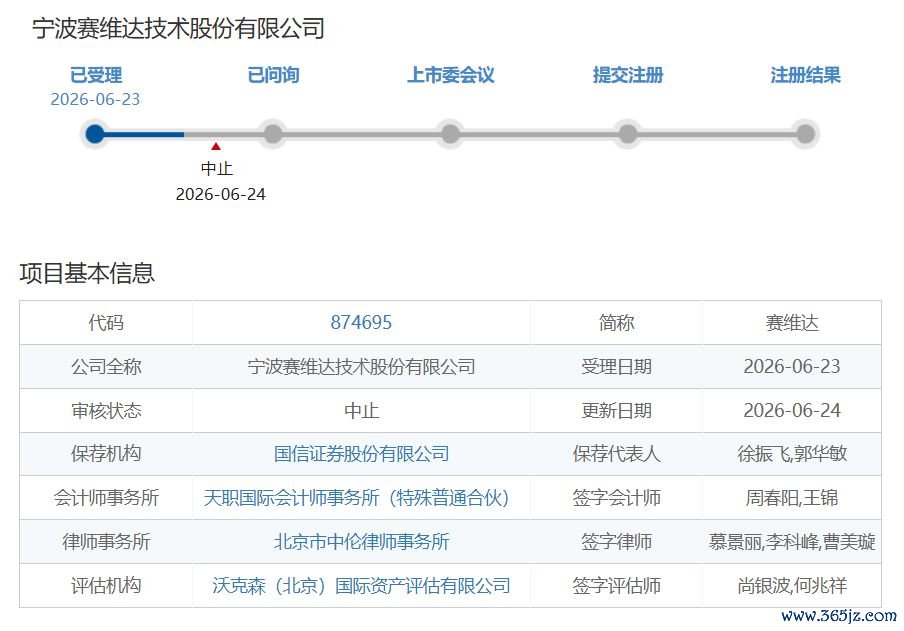Select the 上市委会议 stage label
904x631 pixels.
451,75
